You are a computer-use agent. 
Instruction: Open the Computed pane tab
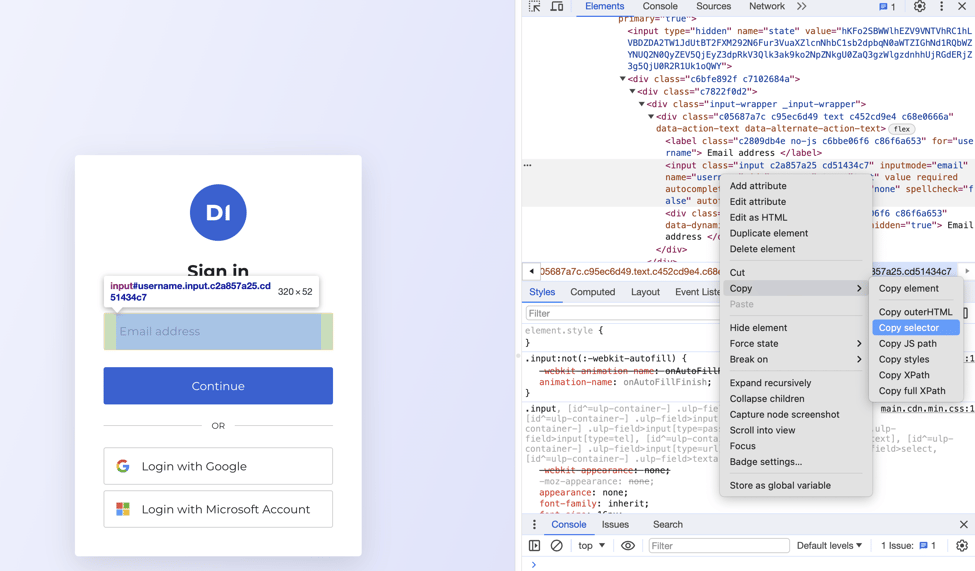point(593,292)
